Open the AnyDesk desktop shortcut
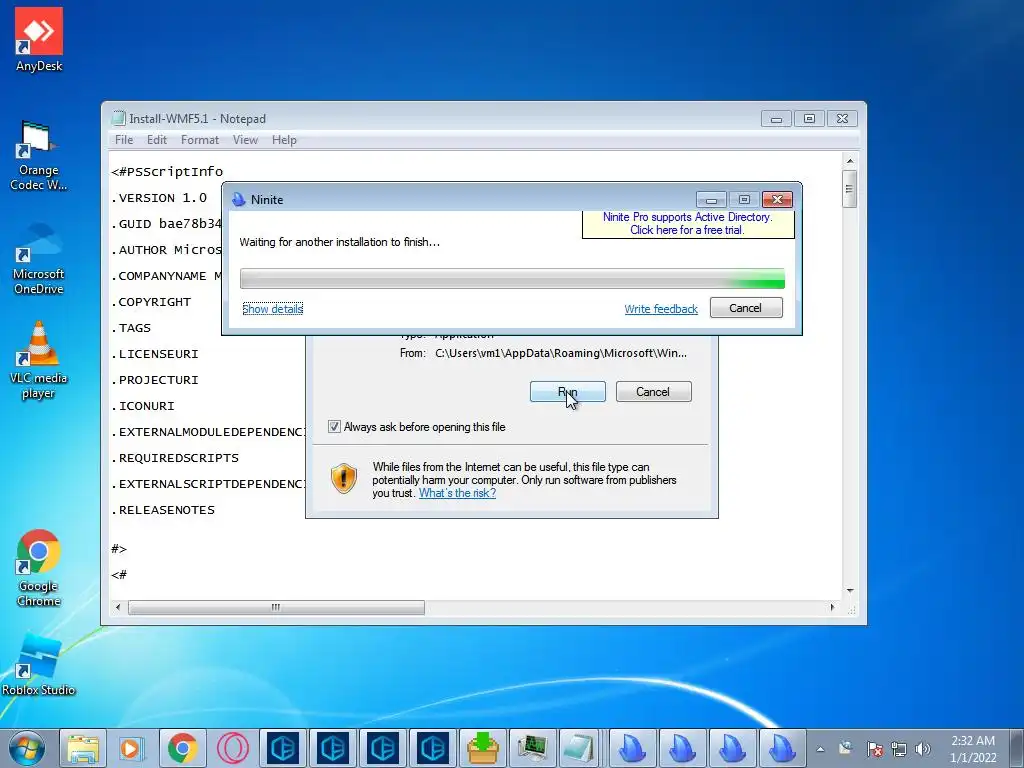 (39, 39)
